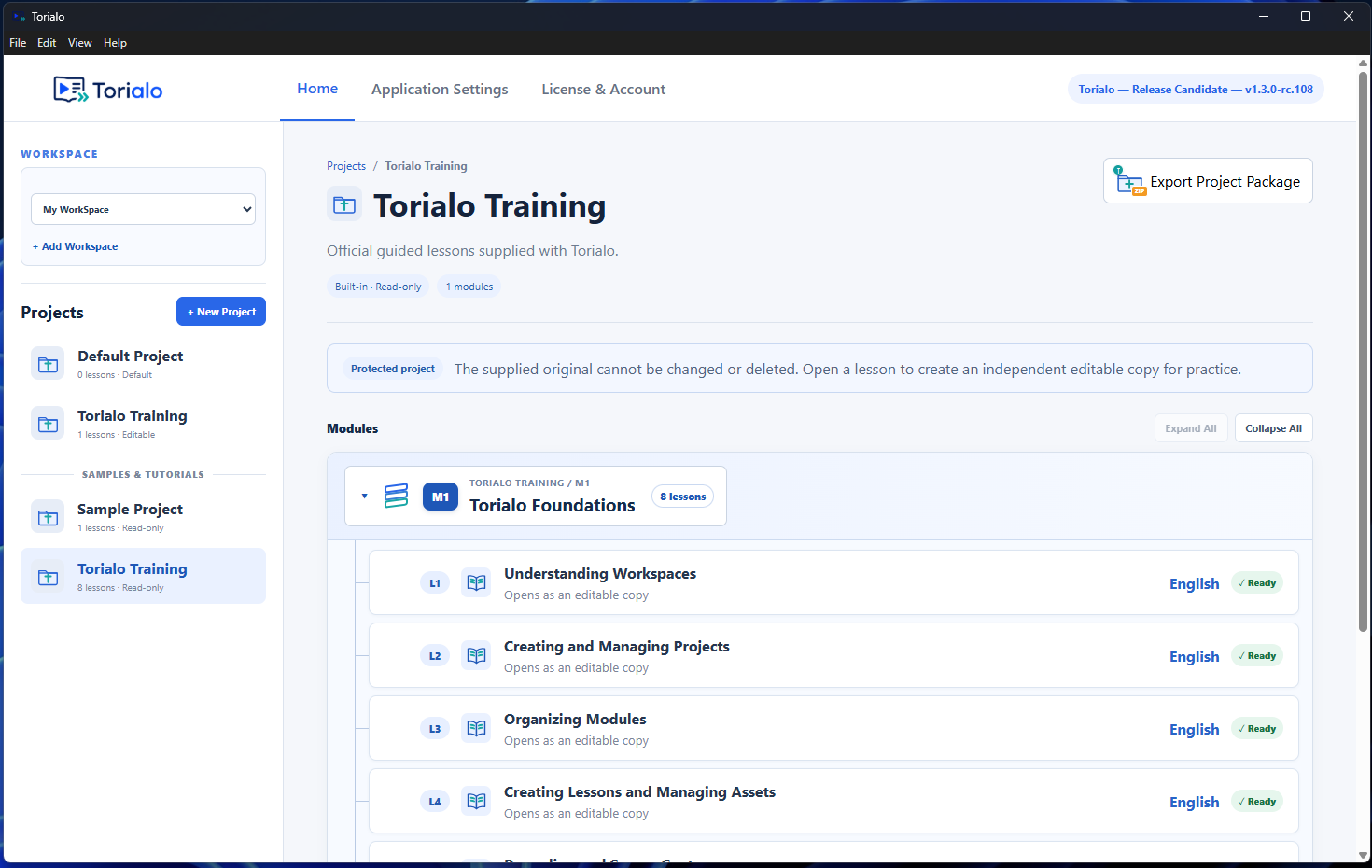Click the module stack icon for Torialo Foundations
The image size is (1372, 868).
click(x=397, y=496)
